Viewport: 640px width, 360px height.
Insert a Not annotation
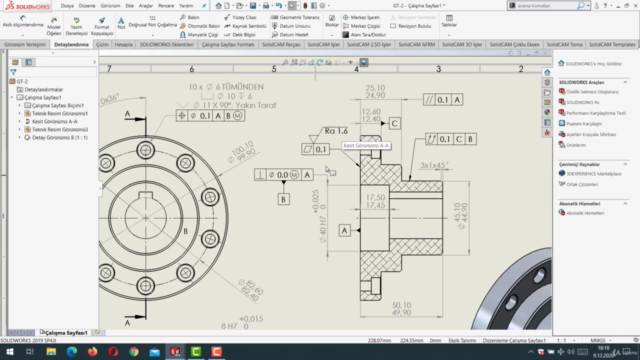coord(121,23)
